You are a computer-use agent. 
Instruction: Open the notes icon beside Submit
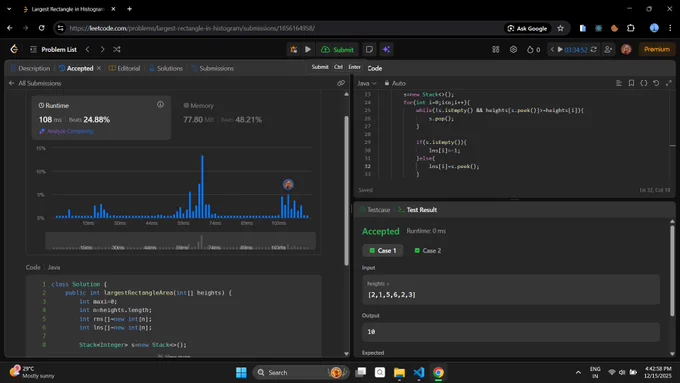coord(369,49)
